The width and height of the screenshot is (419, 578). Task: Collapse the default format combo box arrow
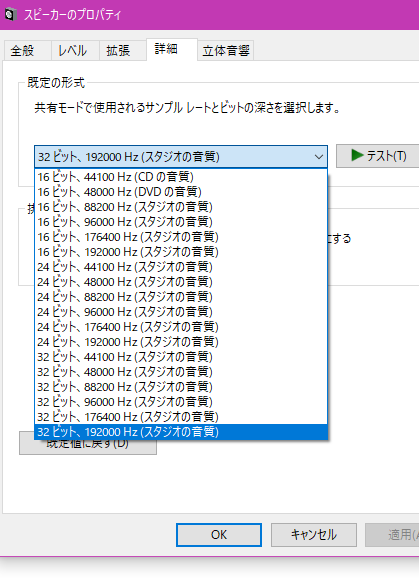pos(319,157)
